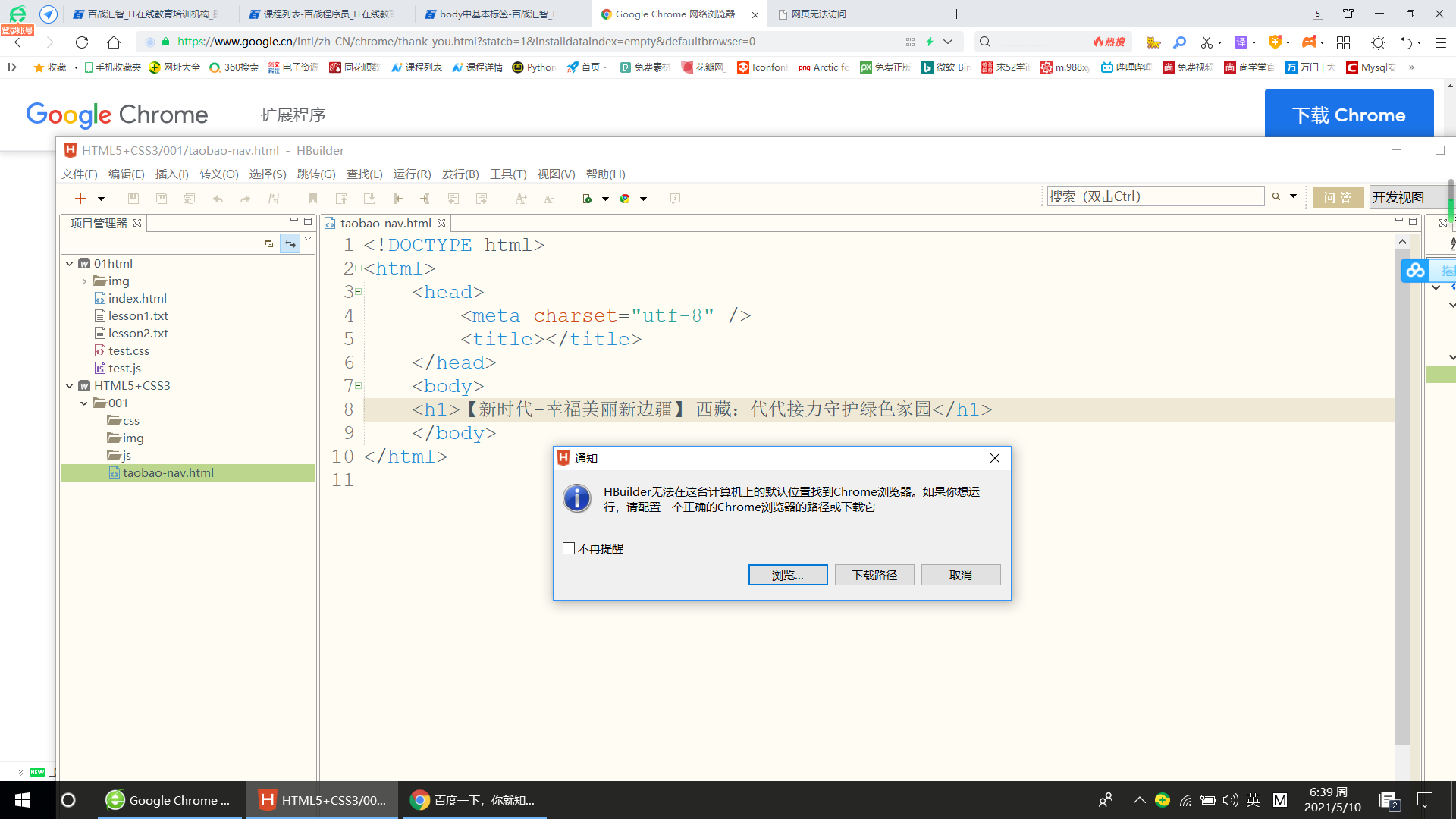Open the project manager view menu triangle

pos(308,239)
